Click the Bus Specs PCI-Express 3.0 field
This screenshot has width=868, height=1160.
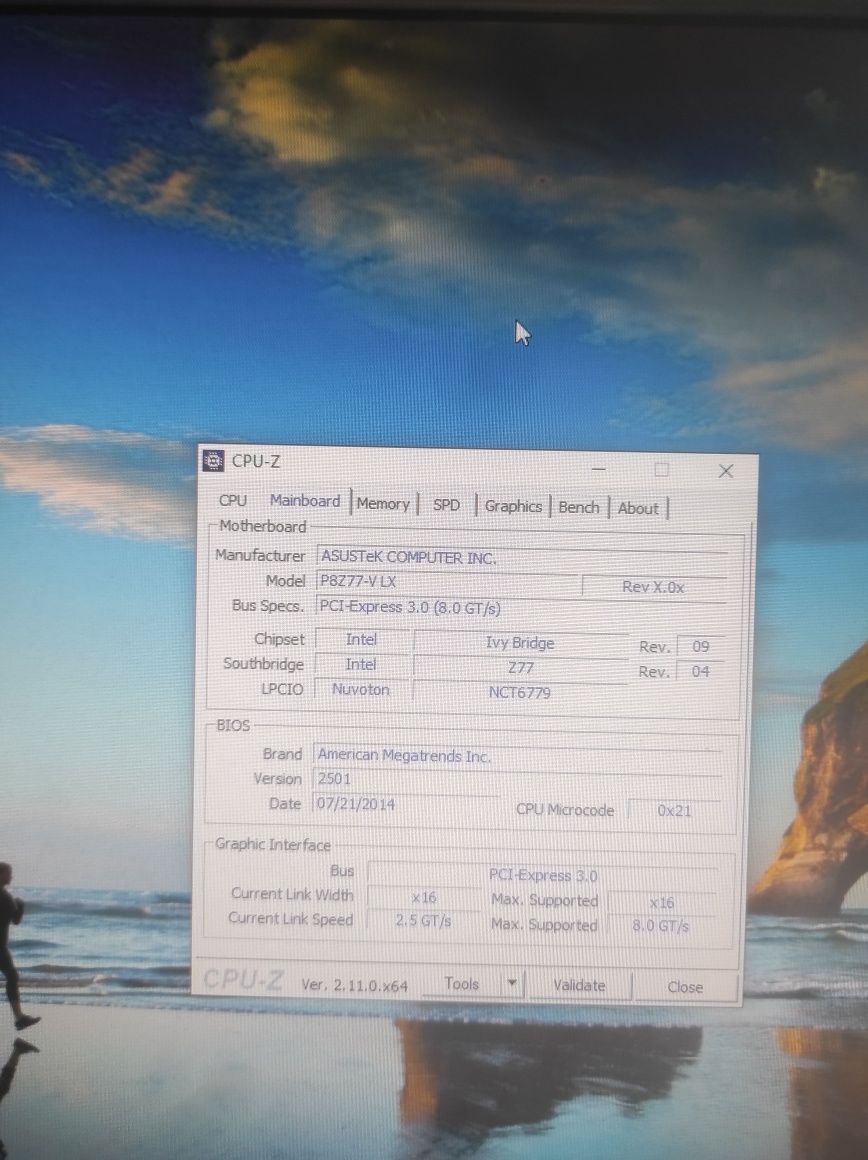(520, 608)
